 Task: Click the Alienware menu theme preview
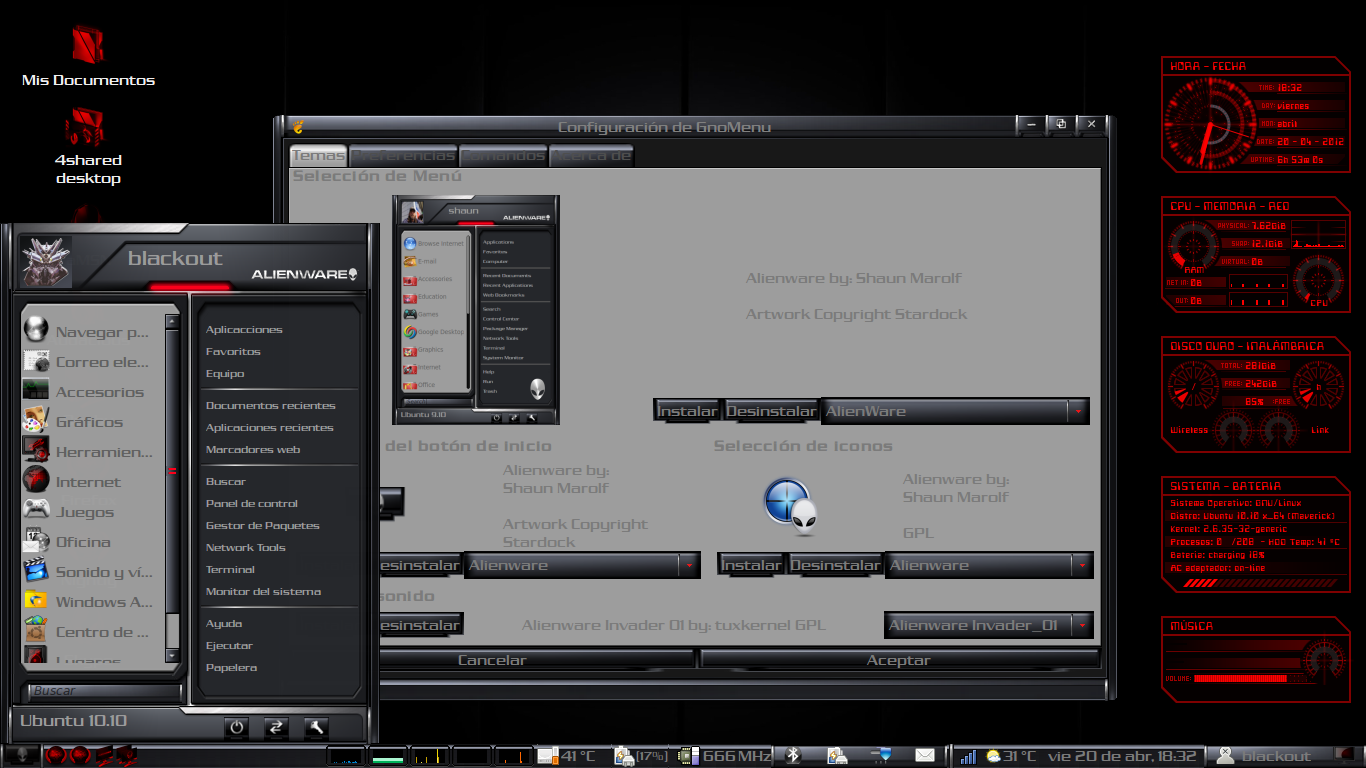pos(476,310)
